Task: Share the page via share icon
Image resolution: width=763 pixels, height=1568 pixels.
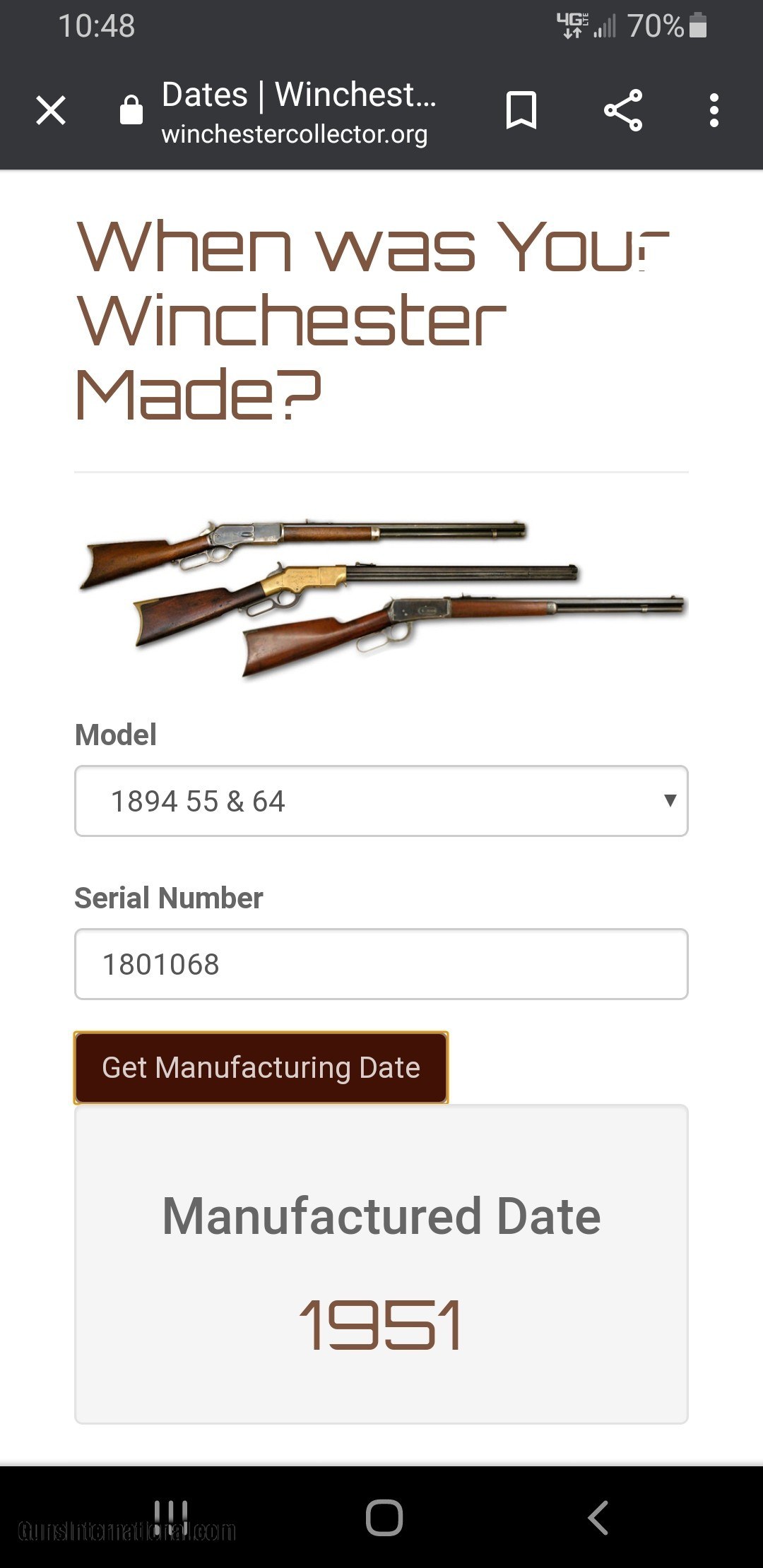Action: tap(623, 111)
